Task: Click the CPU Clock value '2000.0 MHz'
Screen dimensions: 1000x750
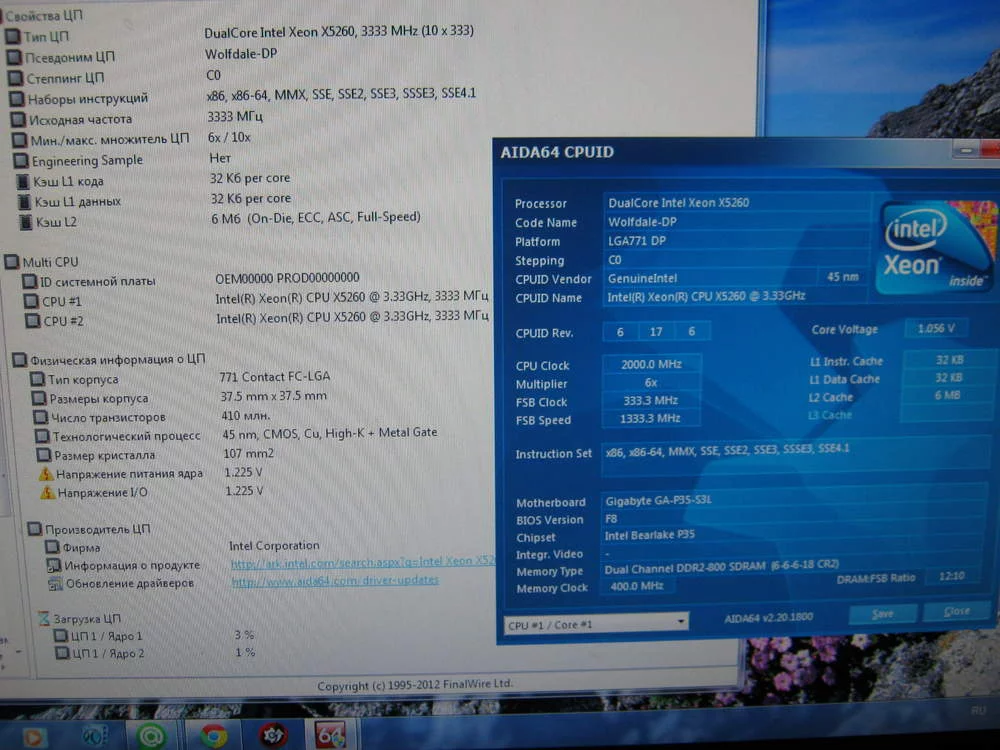Action: click(651, 364)
